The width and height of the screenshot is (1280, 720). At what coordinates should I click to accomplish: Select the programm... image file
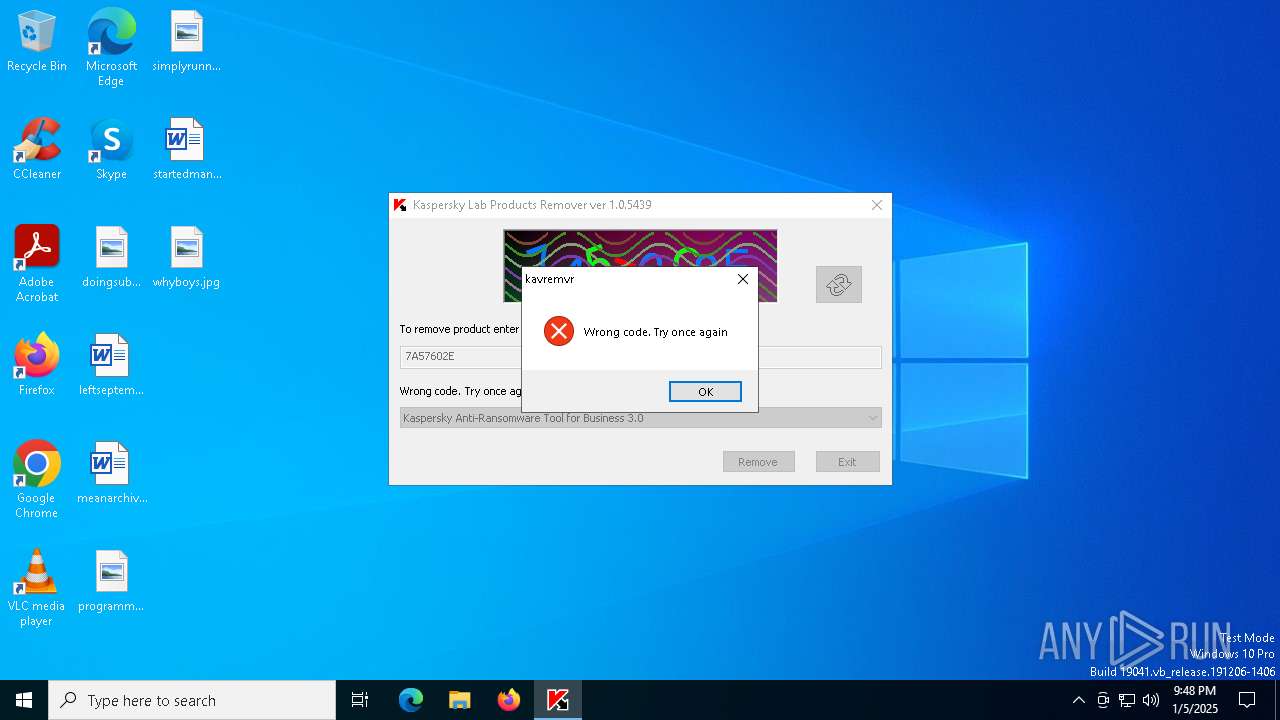[x=111, y=582]
